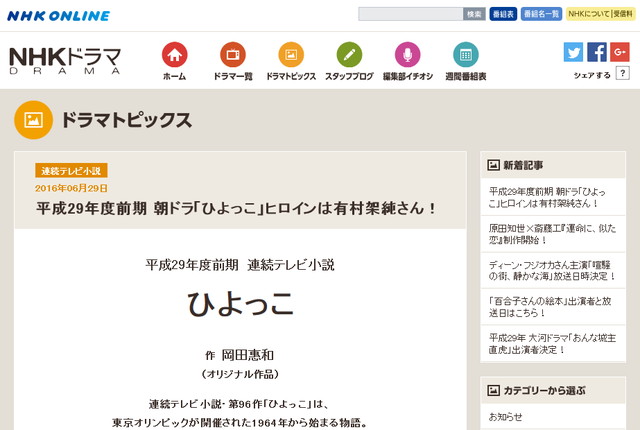Click the 編集部イチオシ menu label

pos(408,76)
